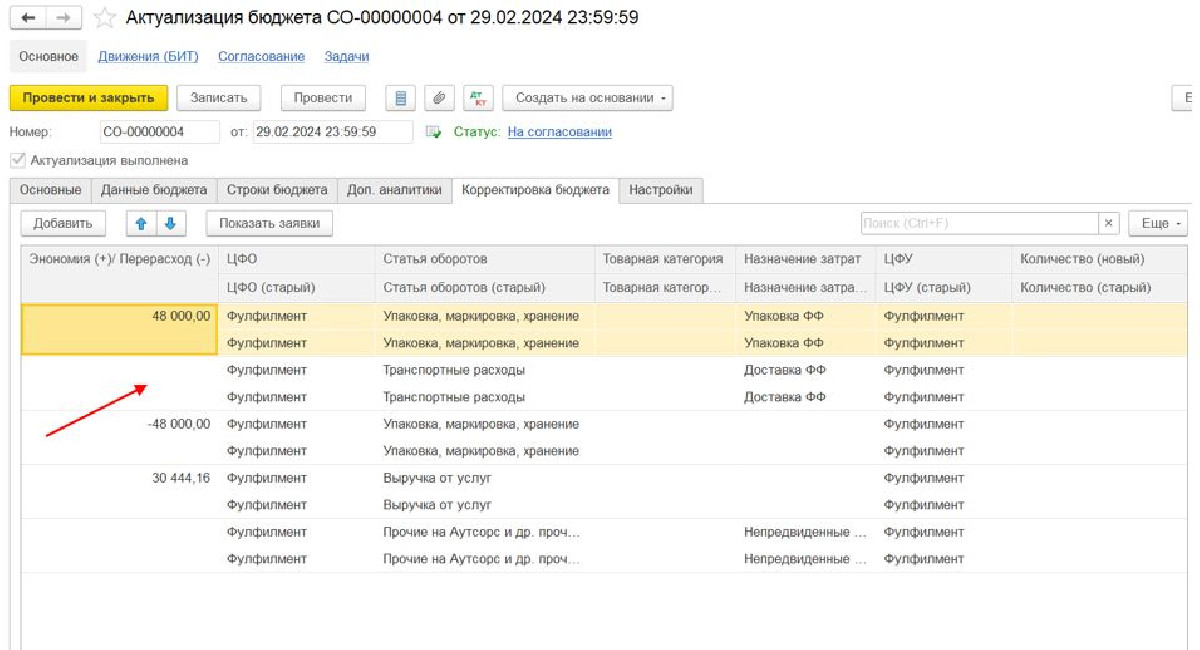This screenshot has width=1200, height=650.
Task: Click Записать button
Action: coord(219,98)
